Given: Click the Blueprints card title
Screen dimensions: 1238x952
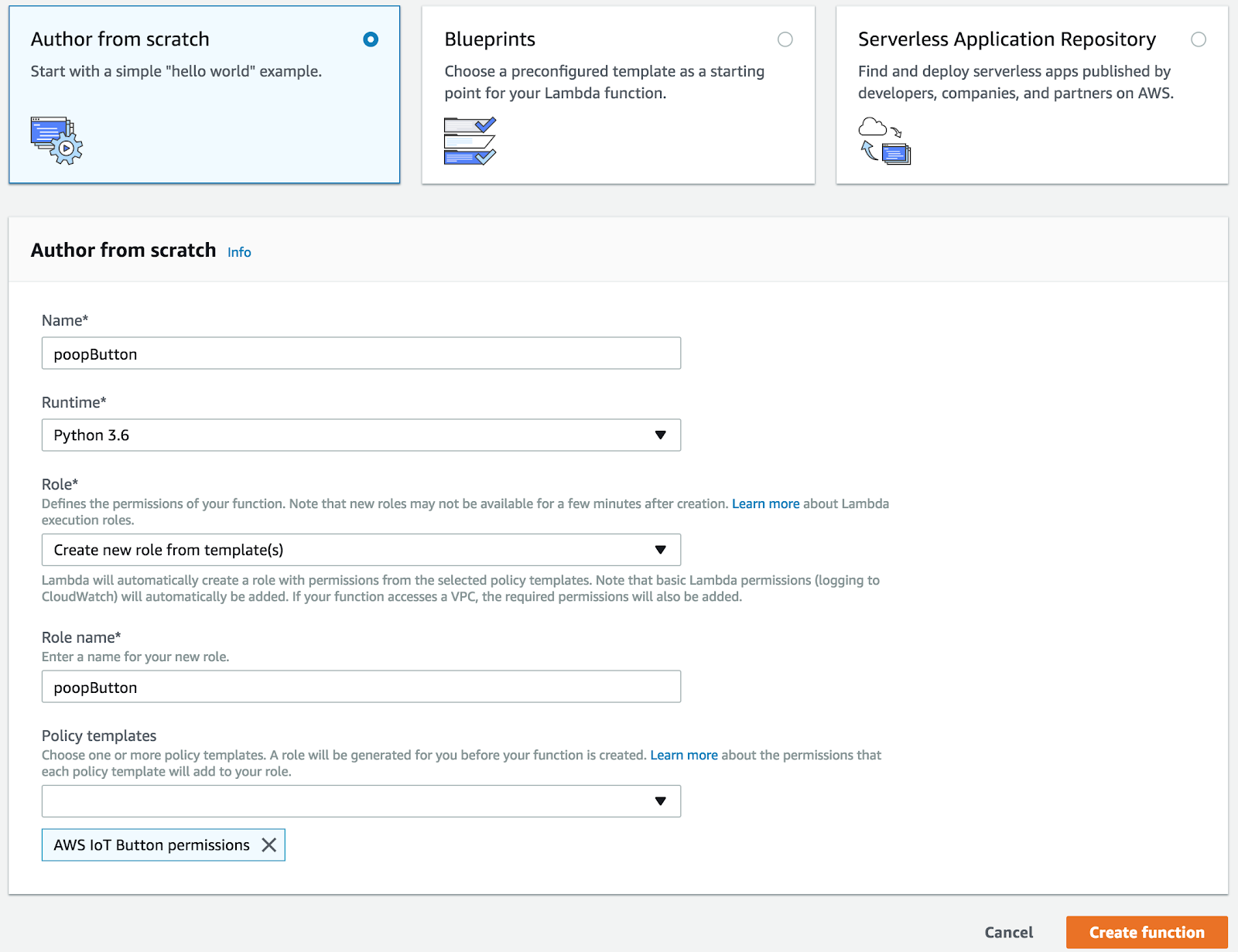Looking at the screenshot, I should [490, 39].
